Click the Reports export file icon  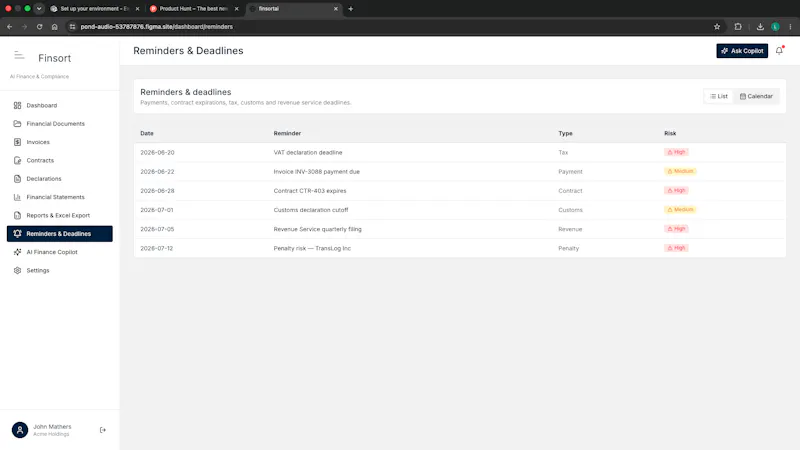point(17,215)
